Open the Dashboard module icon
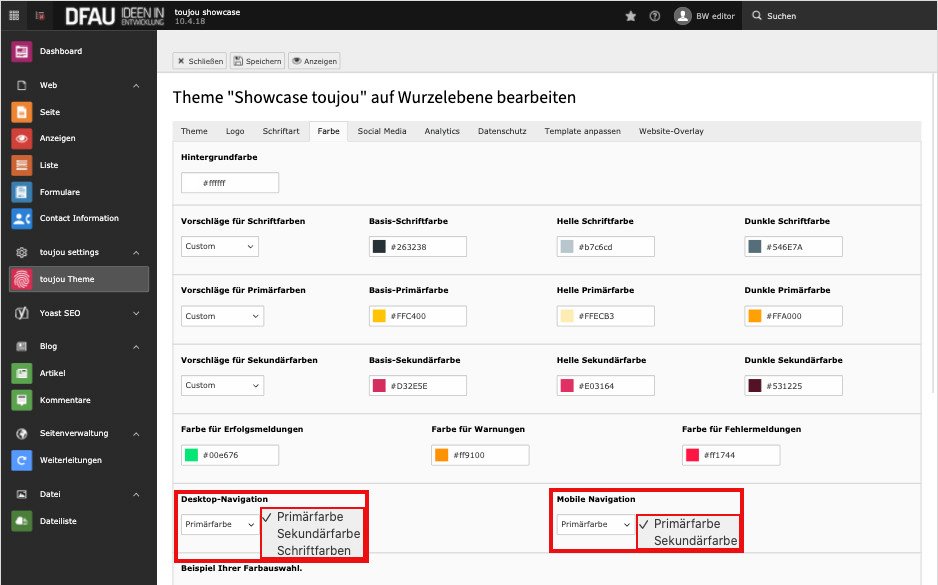Screen dimensions: 938x585 (22, 51)
